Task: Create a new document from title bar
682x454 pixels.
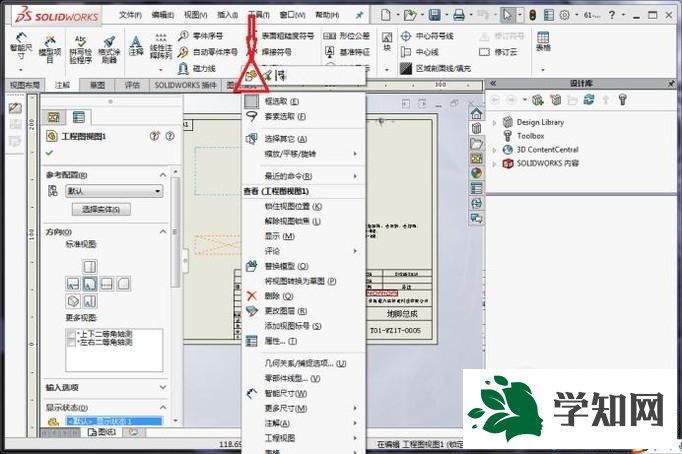Action: pos(386,15)
